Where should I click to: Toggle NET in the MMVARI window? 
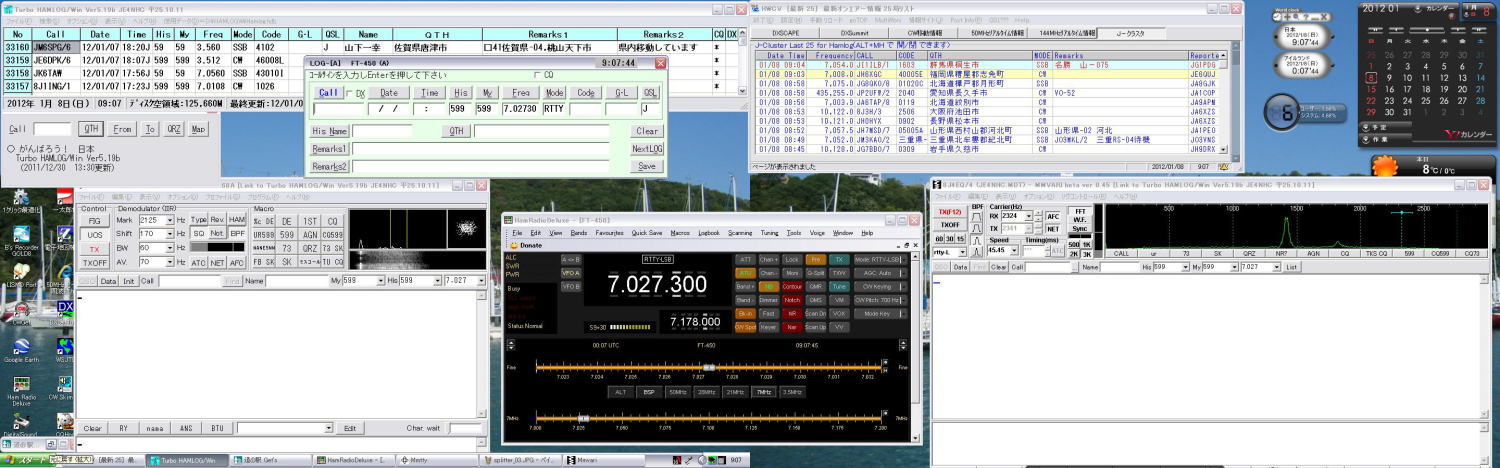coord(1052,229)
